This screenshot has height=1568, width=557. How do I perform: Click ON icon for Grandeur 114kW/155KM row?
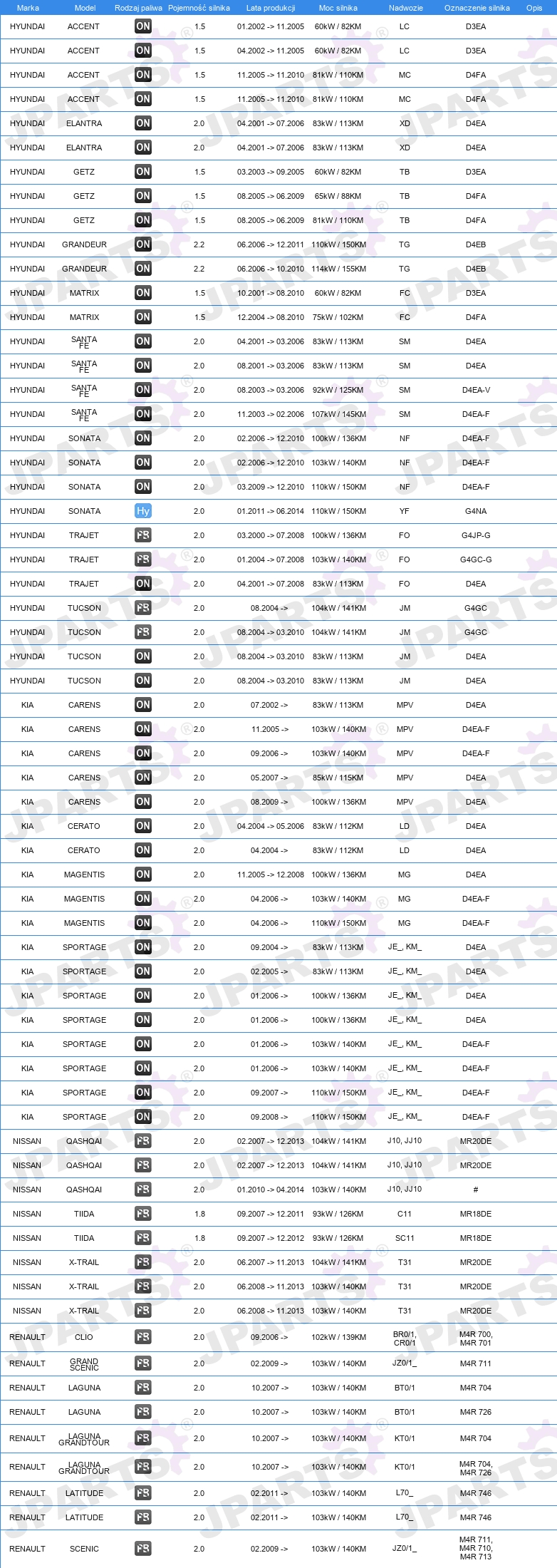pos(143,269)
